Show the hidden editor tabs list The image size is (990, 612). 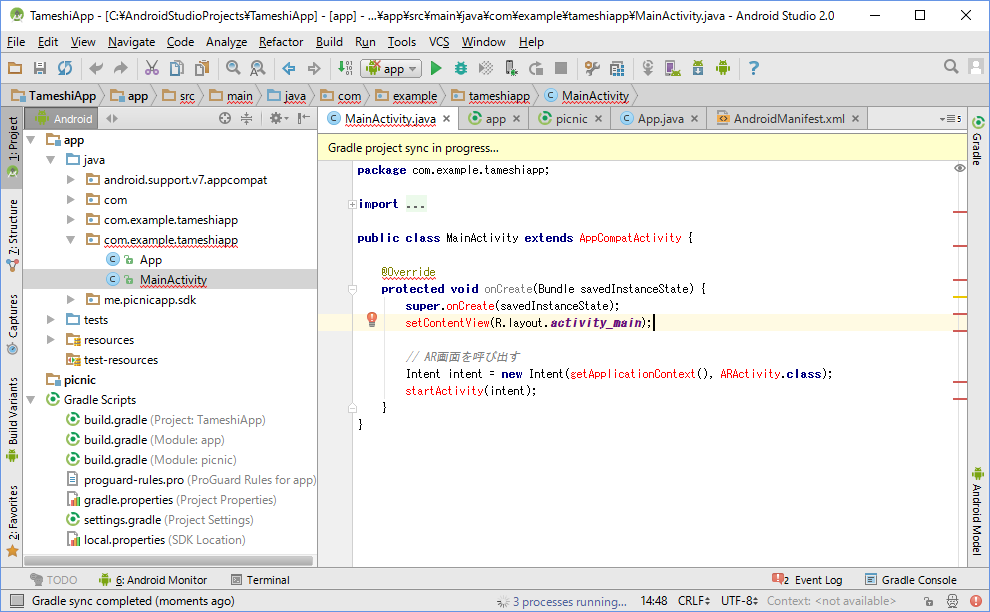[x=951, y=119]
